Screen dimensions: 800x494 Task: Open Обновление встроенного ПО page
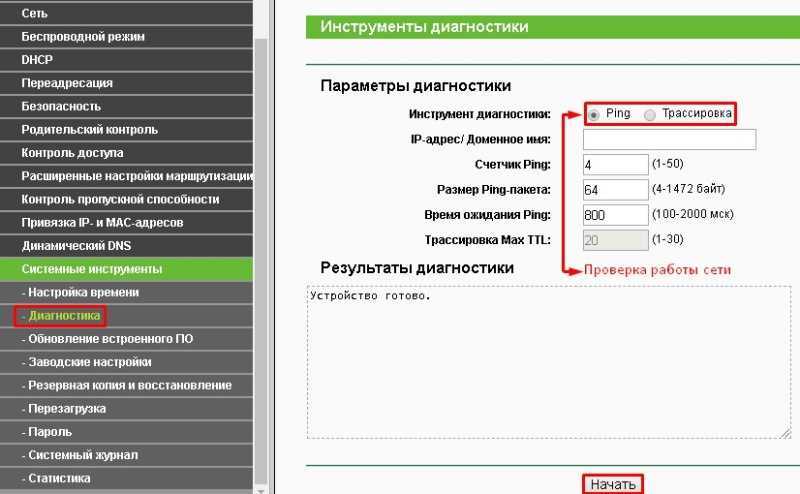pos(126,339)
